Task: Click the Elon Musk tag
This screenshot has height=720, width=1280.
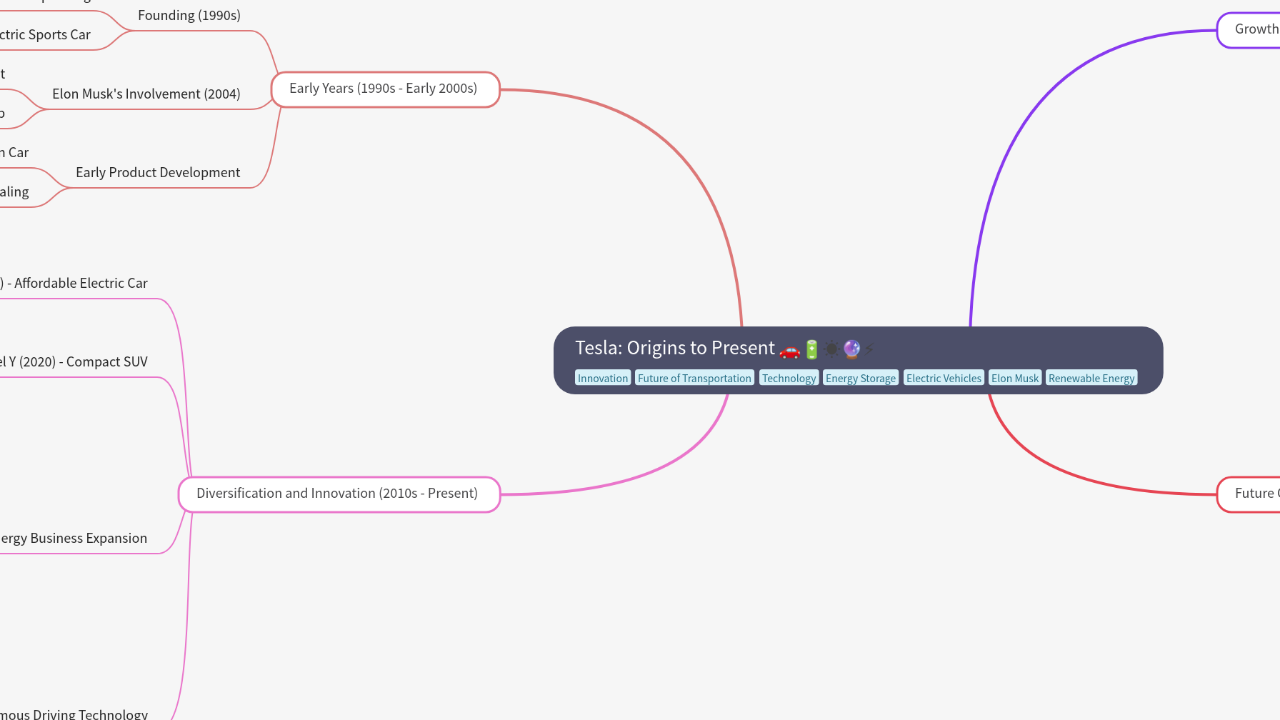Action: [1015, 378]
